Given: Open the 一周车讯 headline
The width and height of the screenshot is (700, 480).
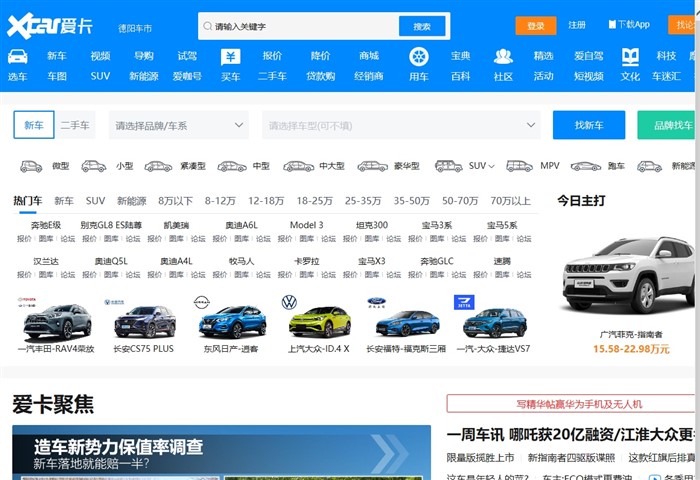Looking at the screenshot, I should [x=571, y=434].
